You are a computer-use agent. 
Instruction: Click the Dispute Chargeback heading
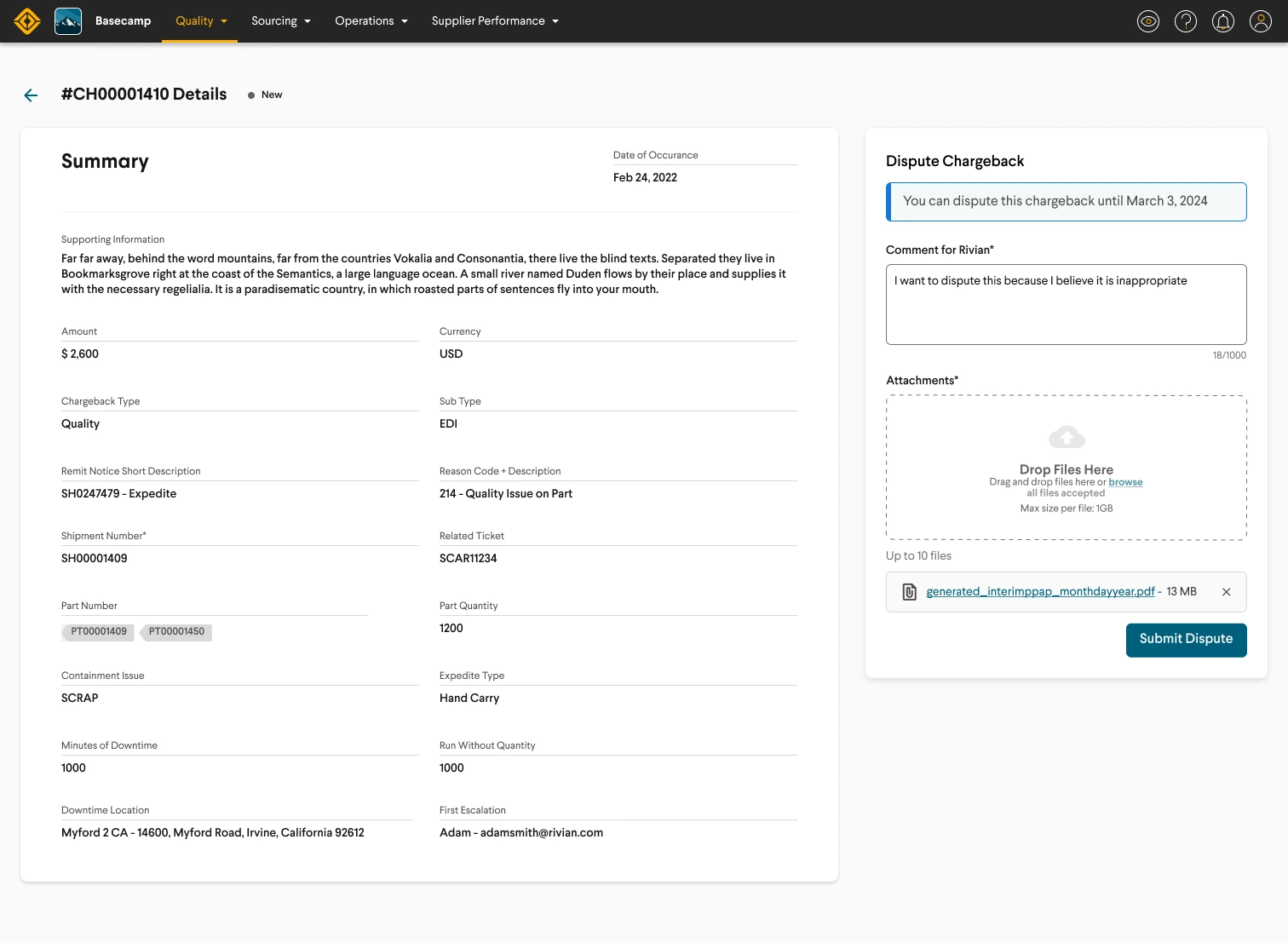[955, 162]
